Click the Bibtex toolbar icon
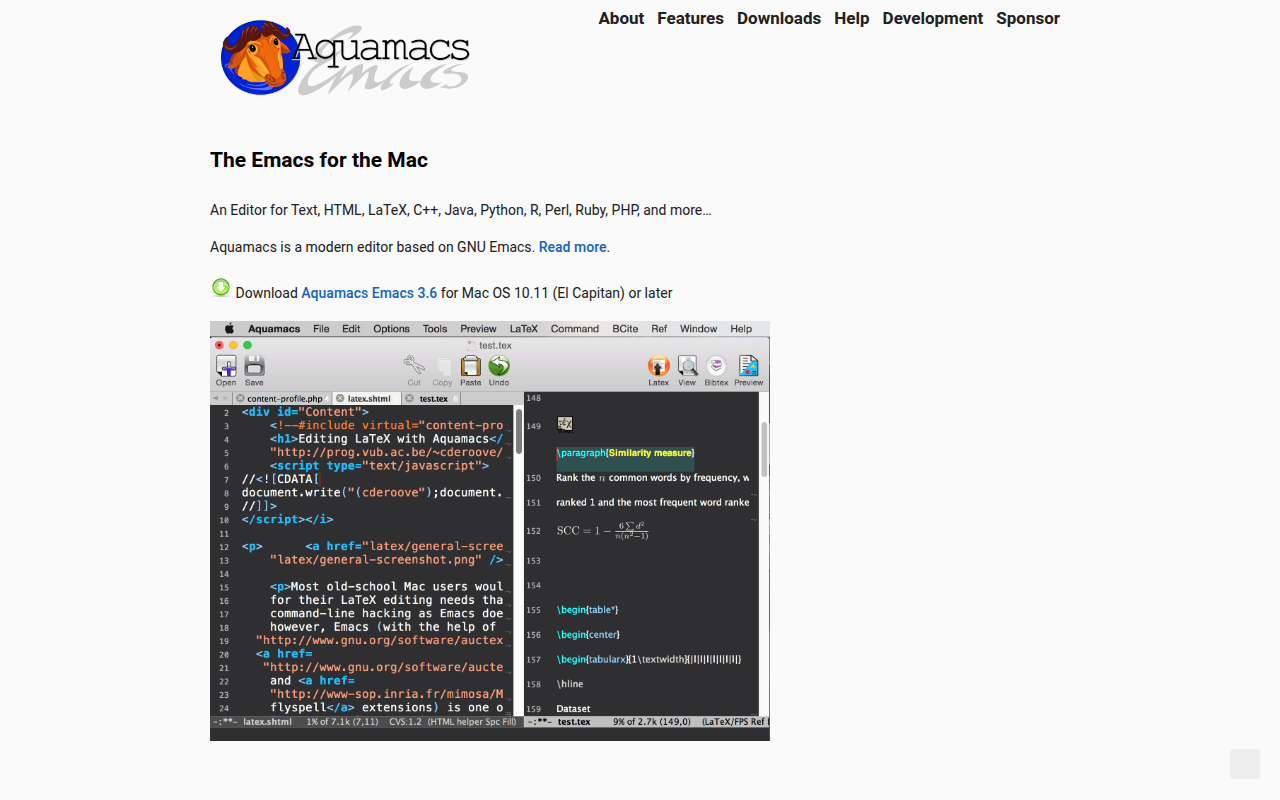Image resolution: width=1280 pixels, height=800 pixels. pyautogui.click(x=716, y=366)
